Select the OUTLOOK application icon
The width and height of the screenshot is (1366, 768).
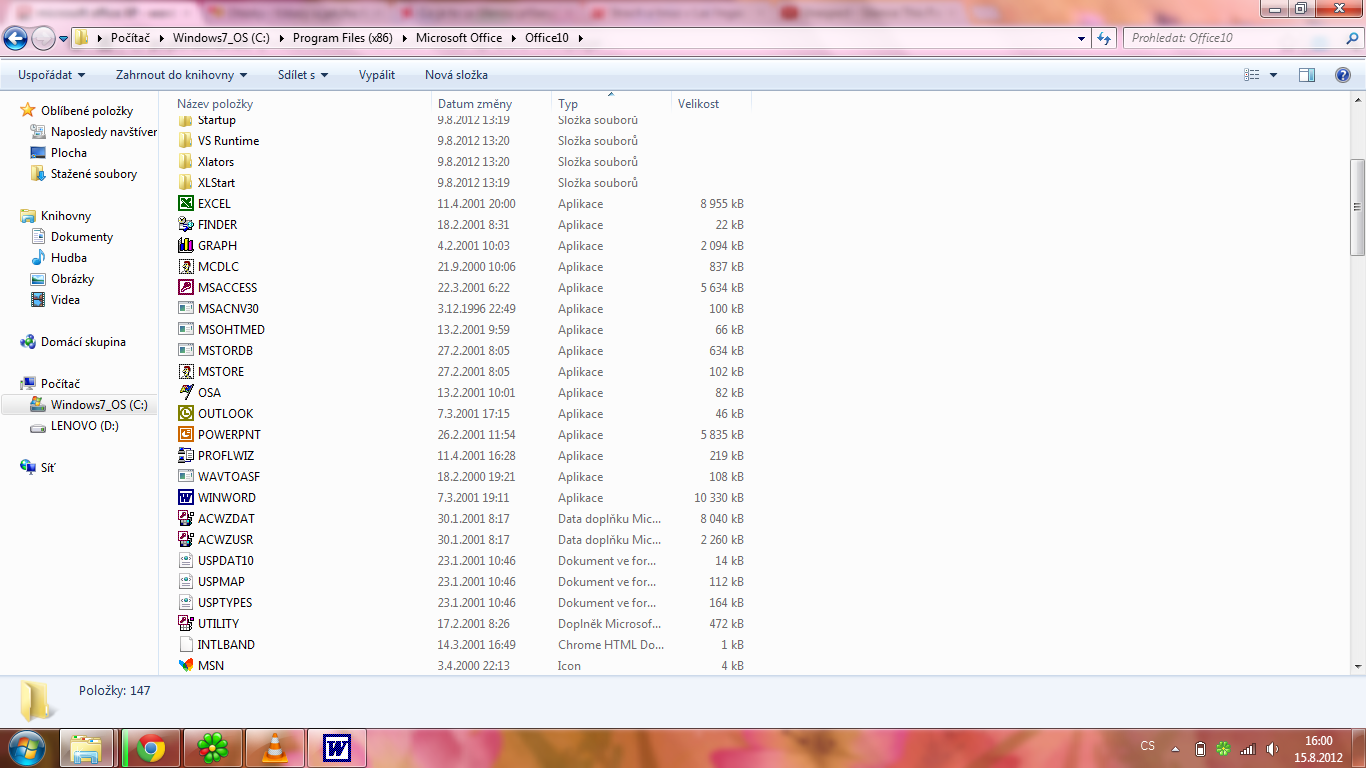(185, 414)
